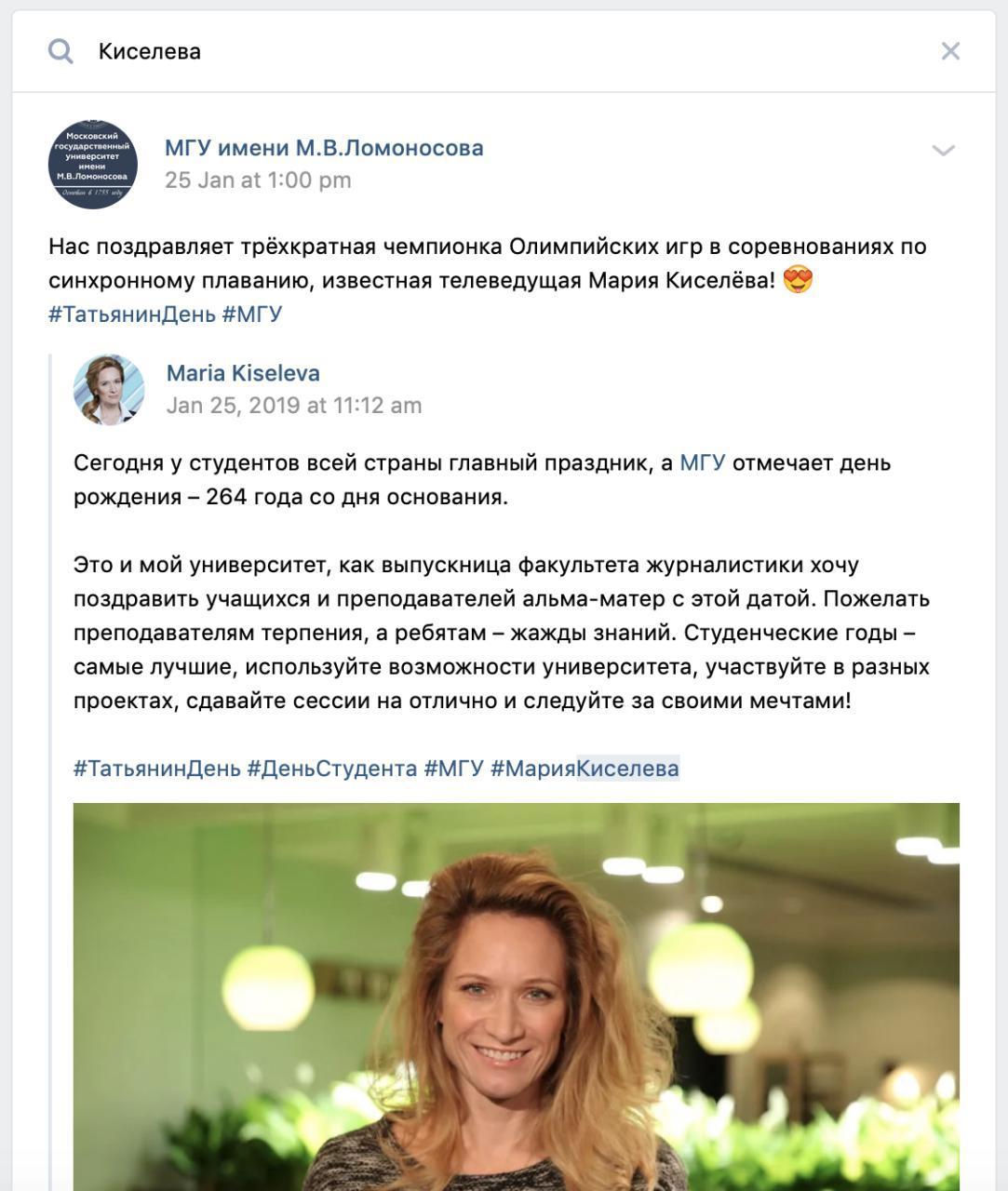Screen dimensions: 1008x1191
Task: Select the #МГУ hashtag in the repost
Action: coord(453,769)
